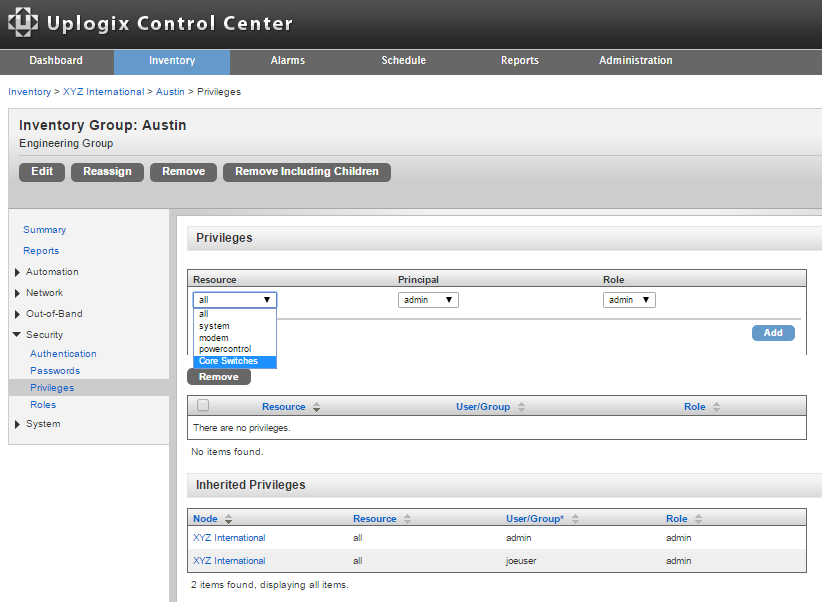
Task: Open XYZ International breadcrumb link
Action: pos(103,92)
